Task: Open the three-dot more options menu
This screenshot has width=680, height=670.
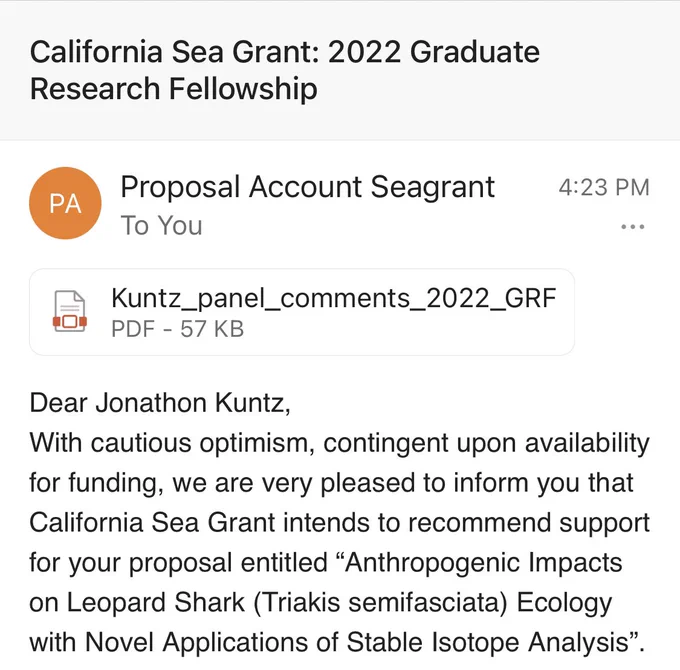Action: tap(632, 226)
